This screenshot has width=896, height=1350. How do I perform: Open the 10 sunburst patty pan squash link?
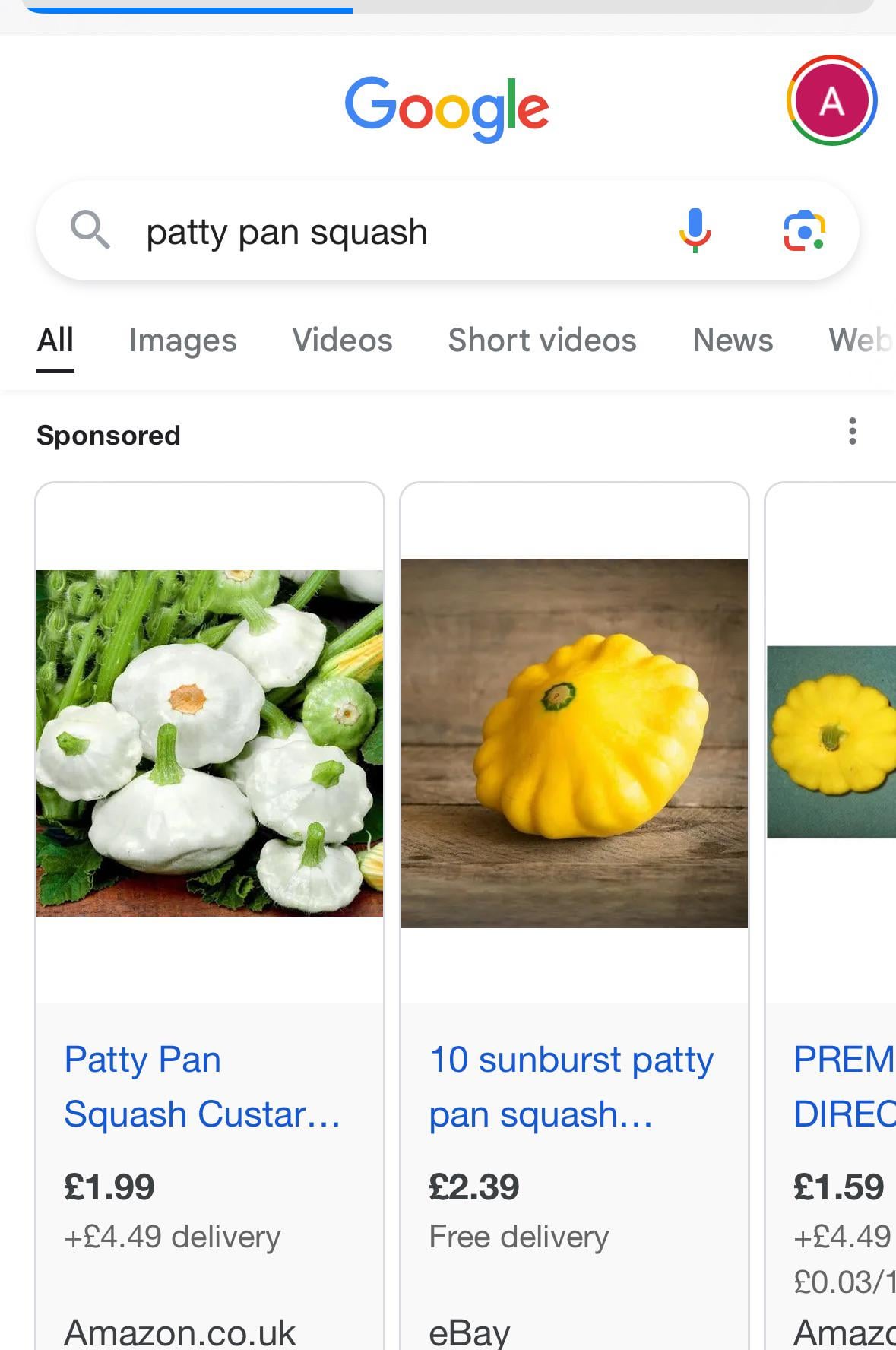click(x=571, y=1086)
